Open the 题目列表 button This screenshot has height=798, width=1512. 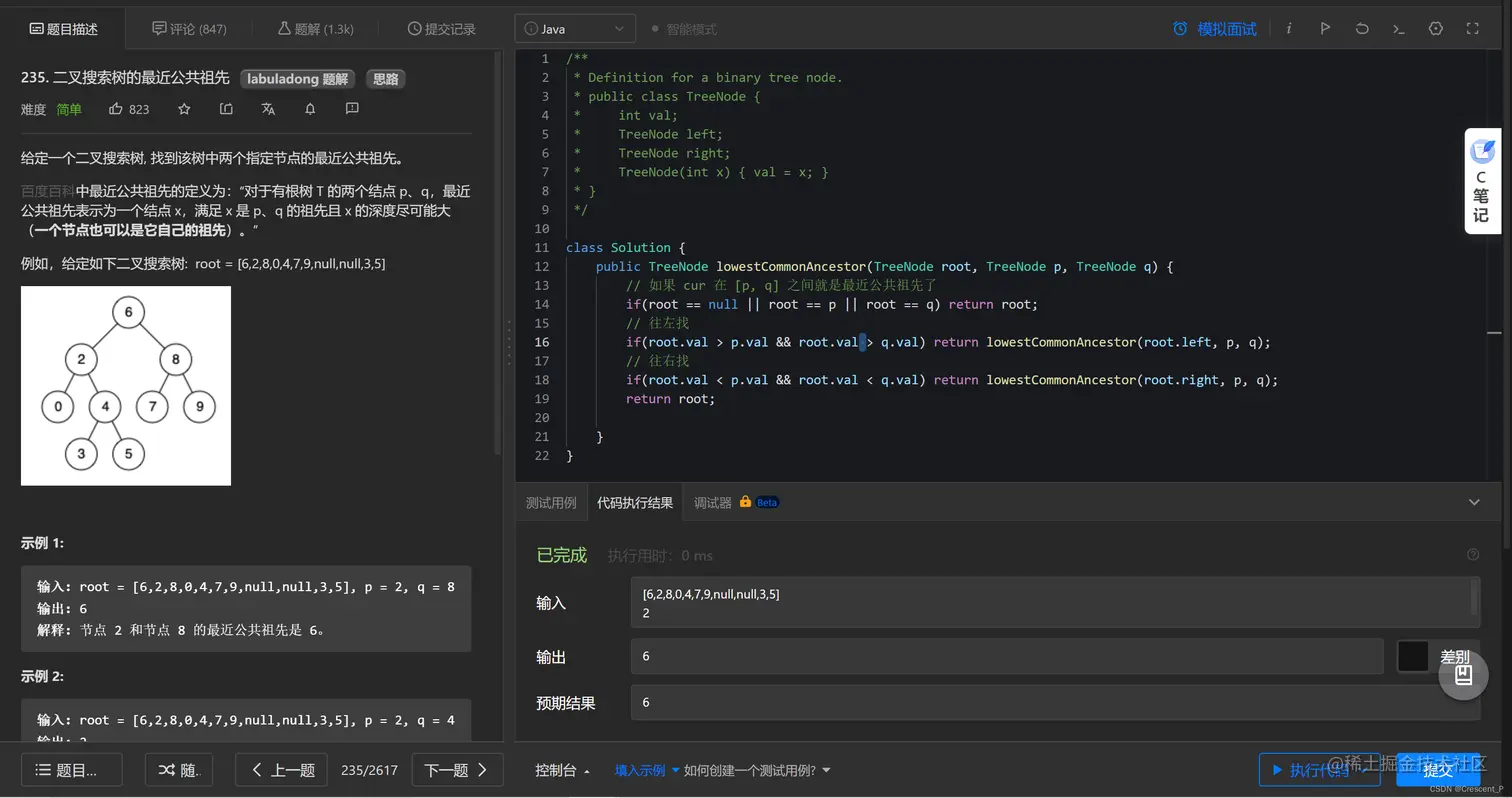click(x=72, y=769)
